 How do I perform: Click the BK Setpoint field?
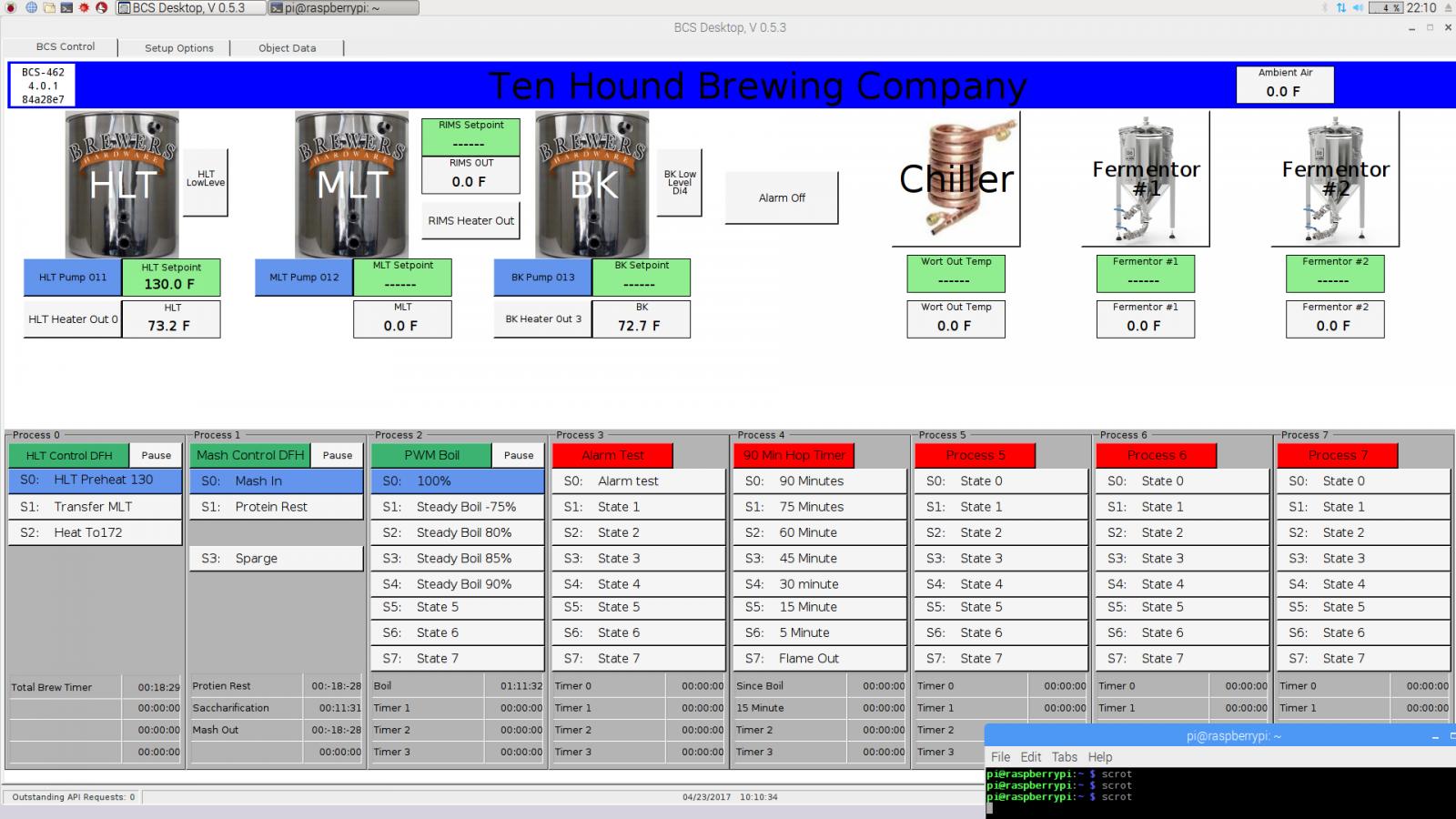[641, 277]
